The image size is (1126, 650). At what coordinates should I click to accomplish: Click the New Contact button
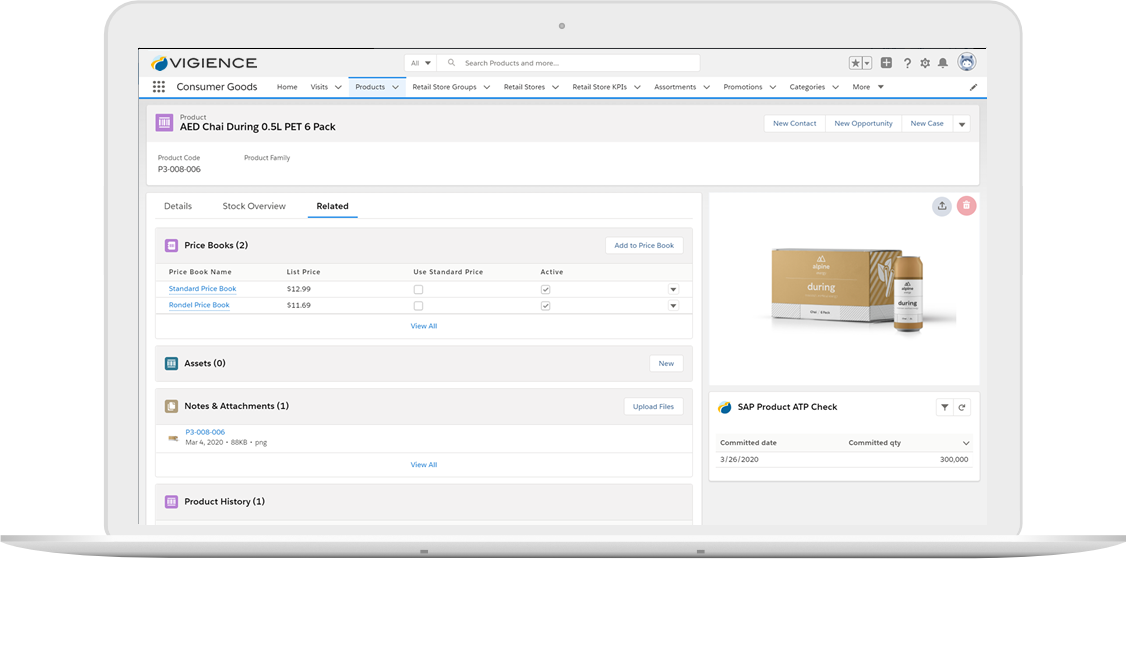point(795,124)
